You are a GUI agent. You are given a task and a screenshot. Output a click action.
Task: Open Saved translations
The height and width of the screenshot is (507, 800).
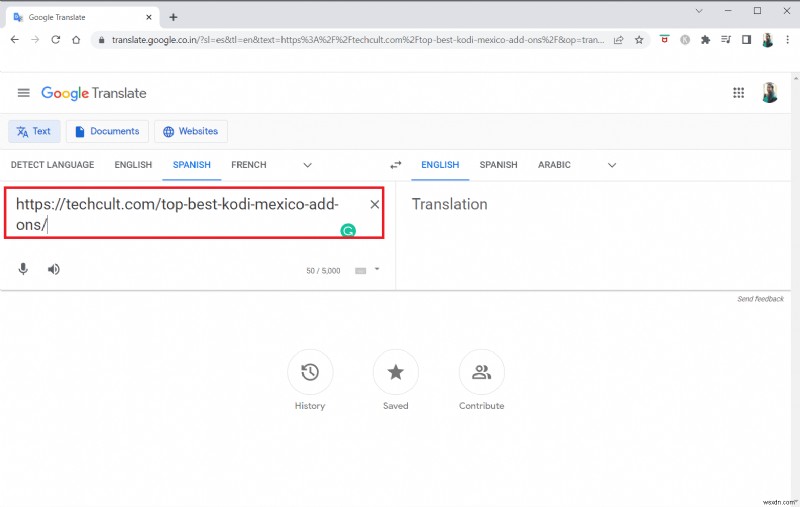(x=395, y=381)
